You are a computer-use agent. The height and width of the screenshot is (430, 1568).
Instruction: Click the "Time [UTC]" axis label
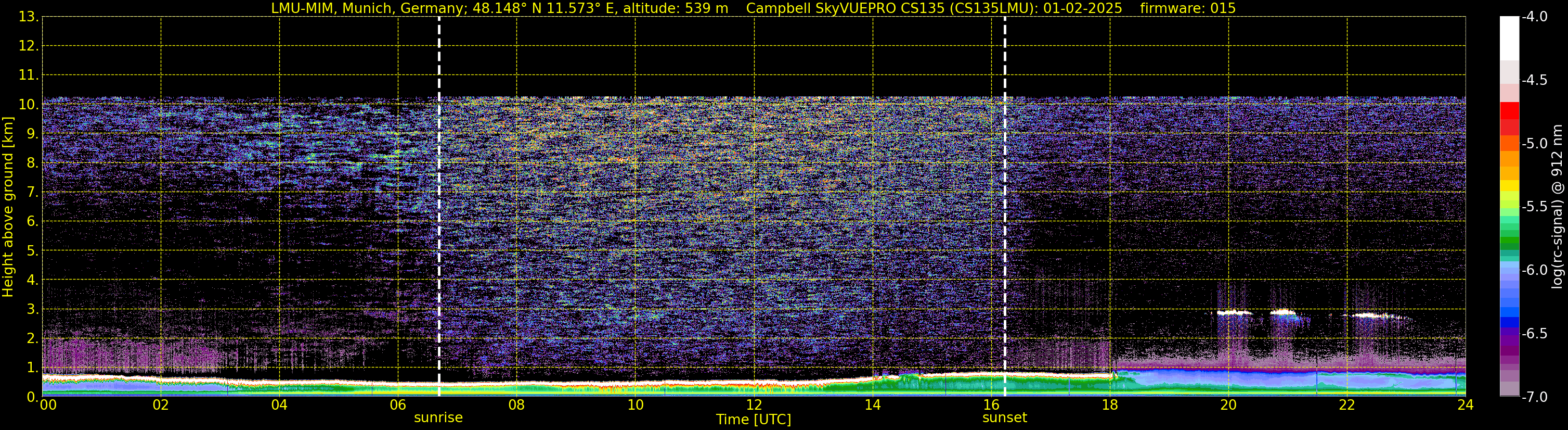pos(754,420)
